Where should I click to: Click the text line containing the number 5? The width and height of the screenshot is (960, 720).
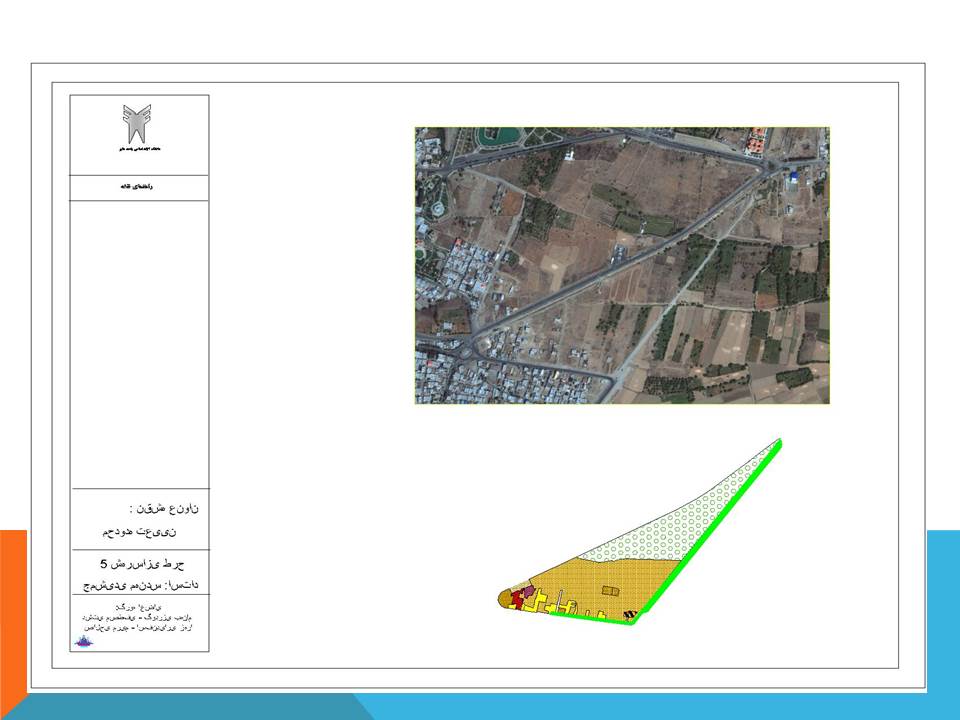pos(138,564)
